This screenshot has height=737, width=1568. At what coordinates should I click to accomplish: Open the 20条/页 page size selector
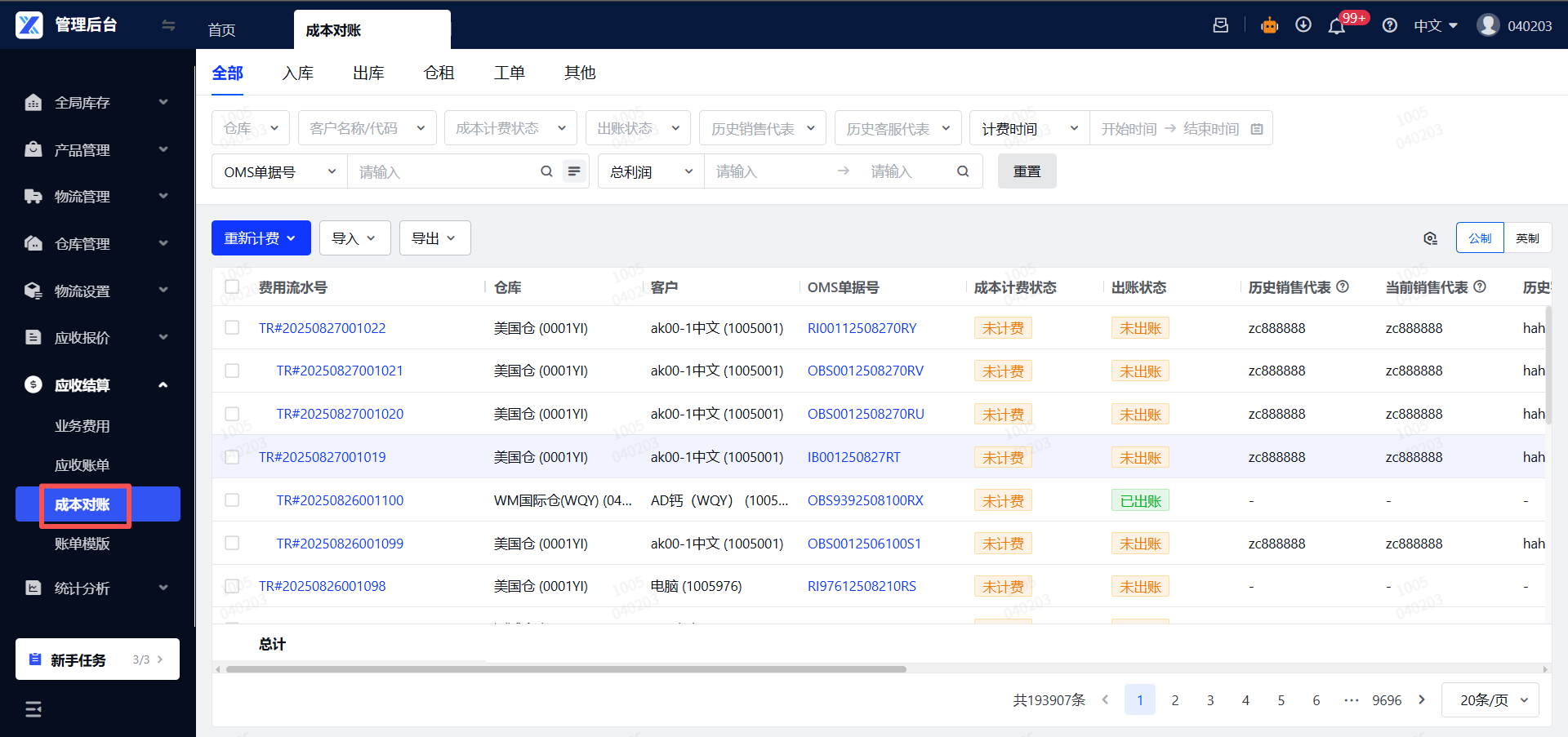(x=1490, y=700)
